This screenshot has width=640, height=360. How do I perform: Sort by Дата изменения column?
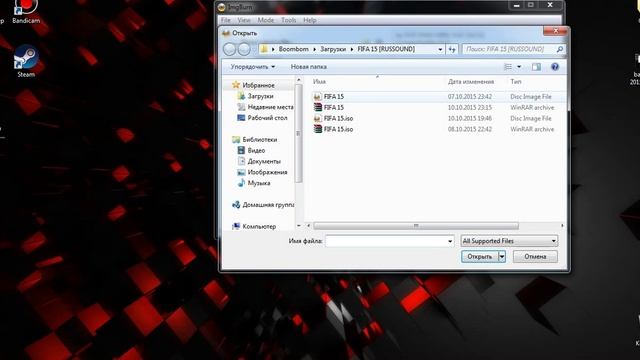click(471, 82)
